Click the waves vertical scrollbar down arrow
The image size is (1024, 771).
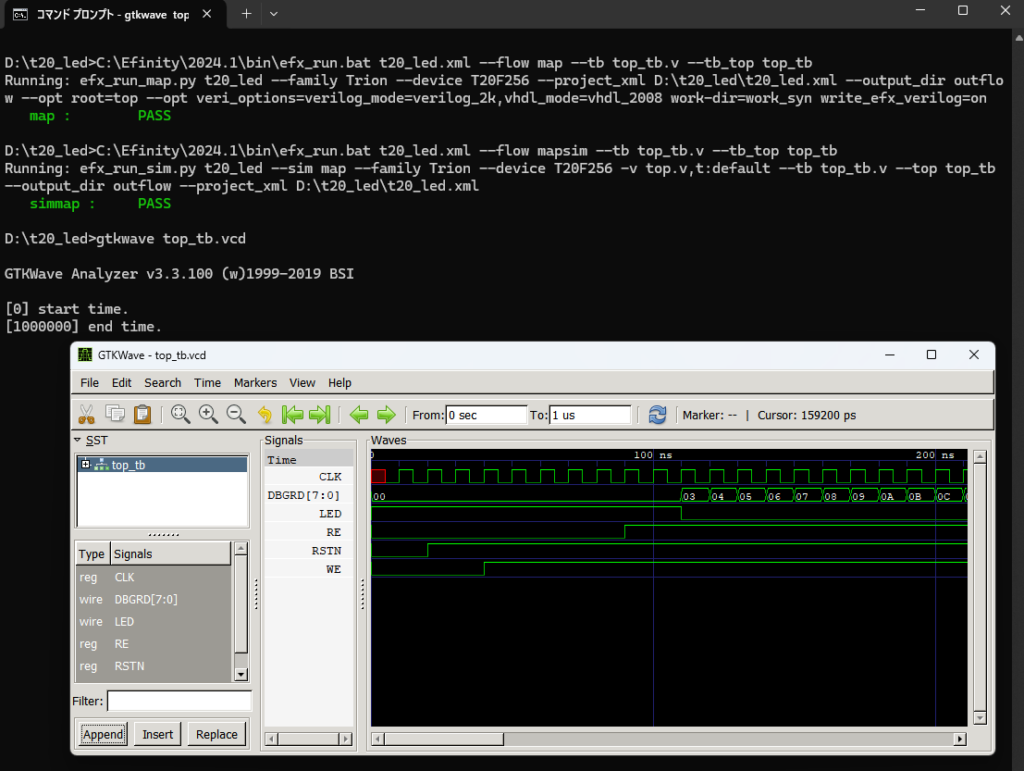coord(979,718)
